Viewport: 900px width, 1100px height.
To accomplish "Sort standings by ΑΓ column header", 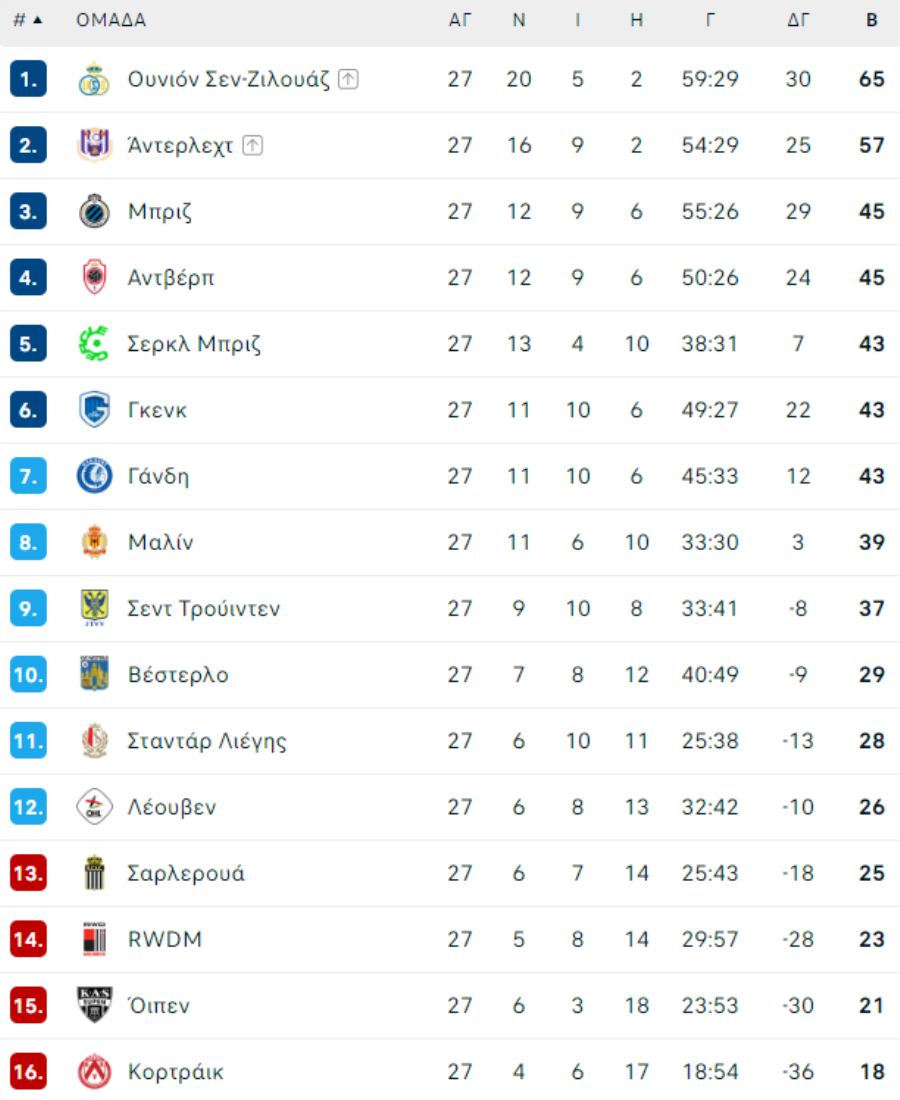I will point(460,20).
